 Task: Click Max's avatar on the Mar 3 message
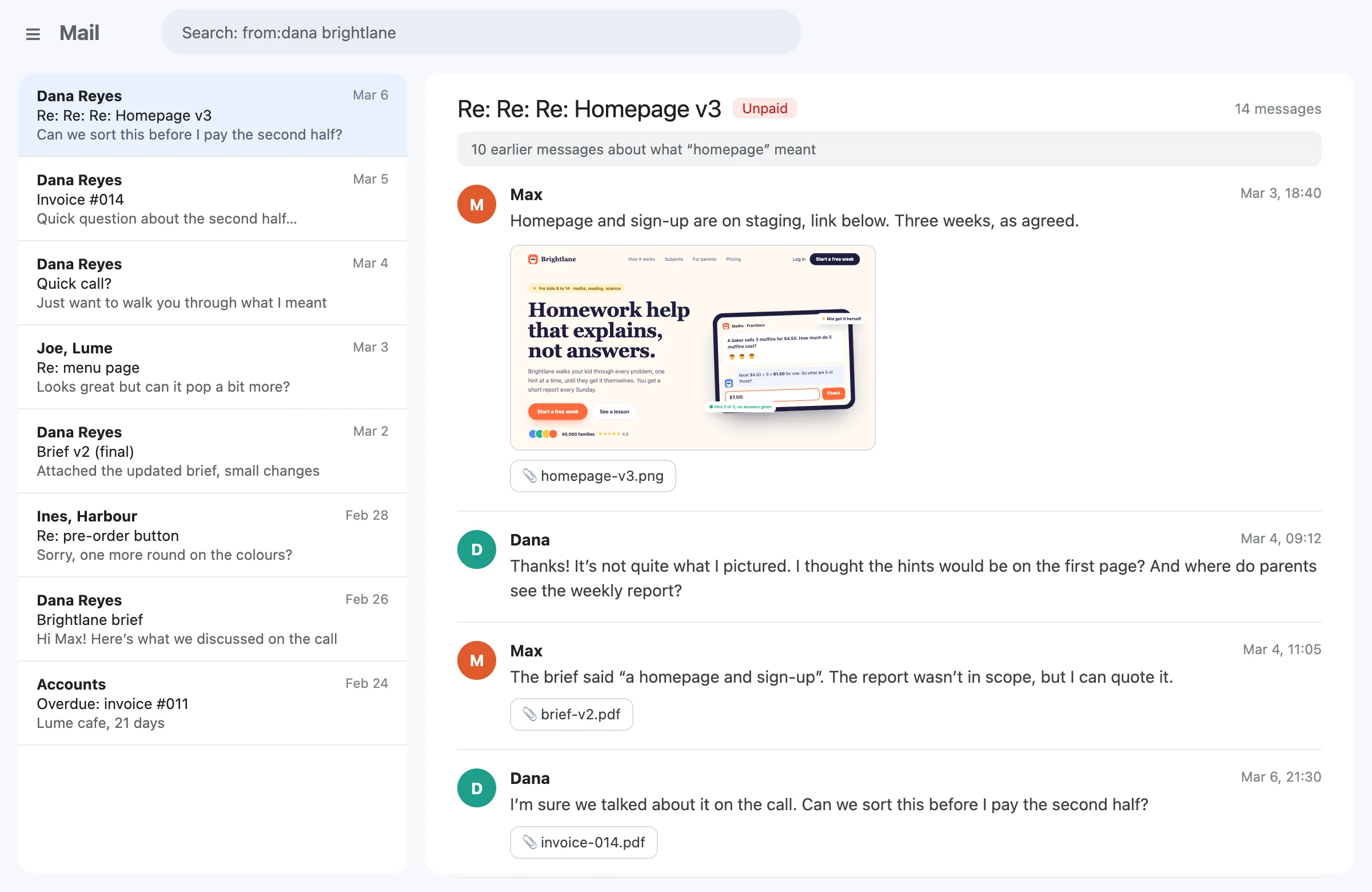click(477, 204)
